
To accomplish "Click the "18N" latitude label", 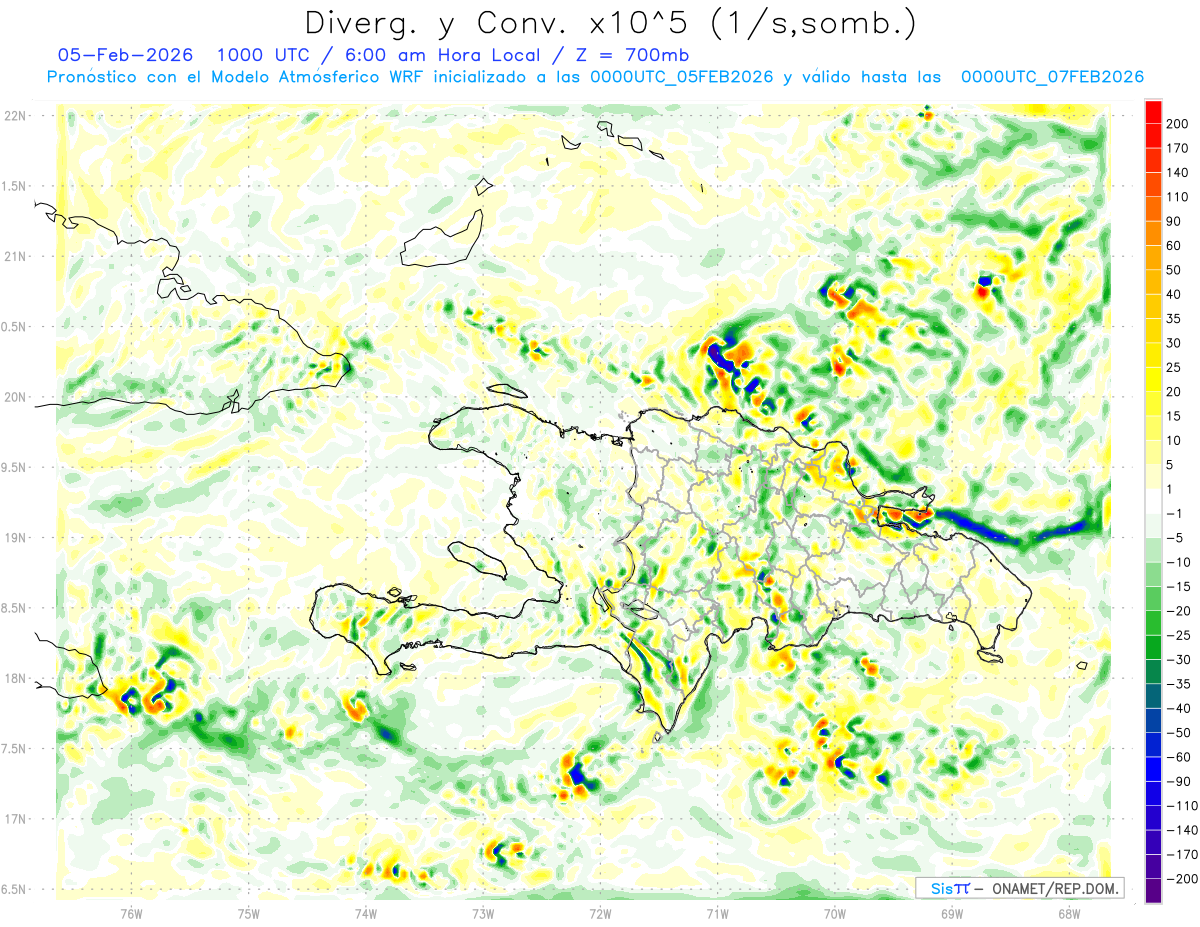I will (14, 679).
